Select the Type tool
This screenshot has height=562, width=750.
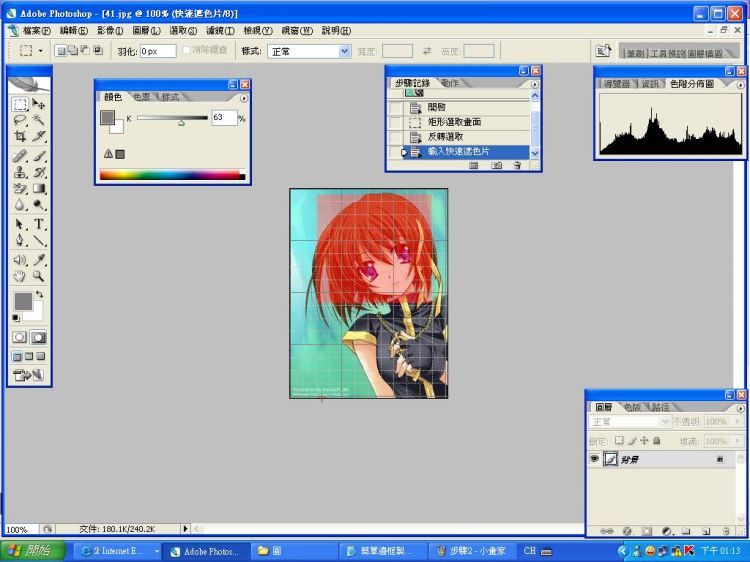point(39,224)
